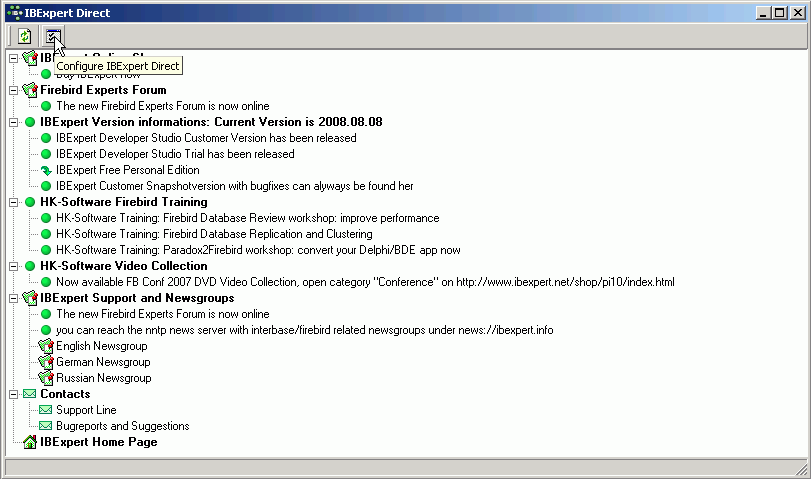Viewport: 811px width, 479px height.
Task: Click green dot beside nntp news server item
Action: [x=46, y=330]
